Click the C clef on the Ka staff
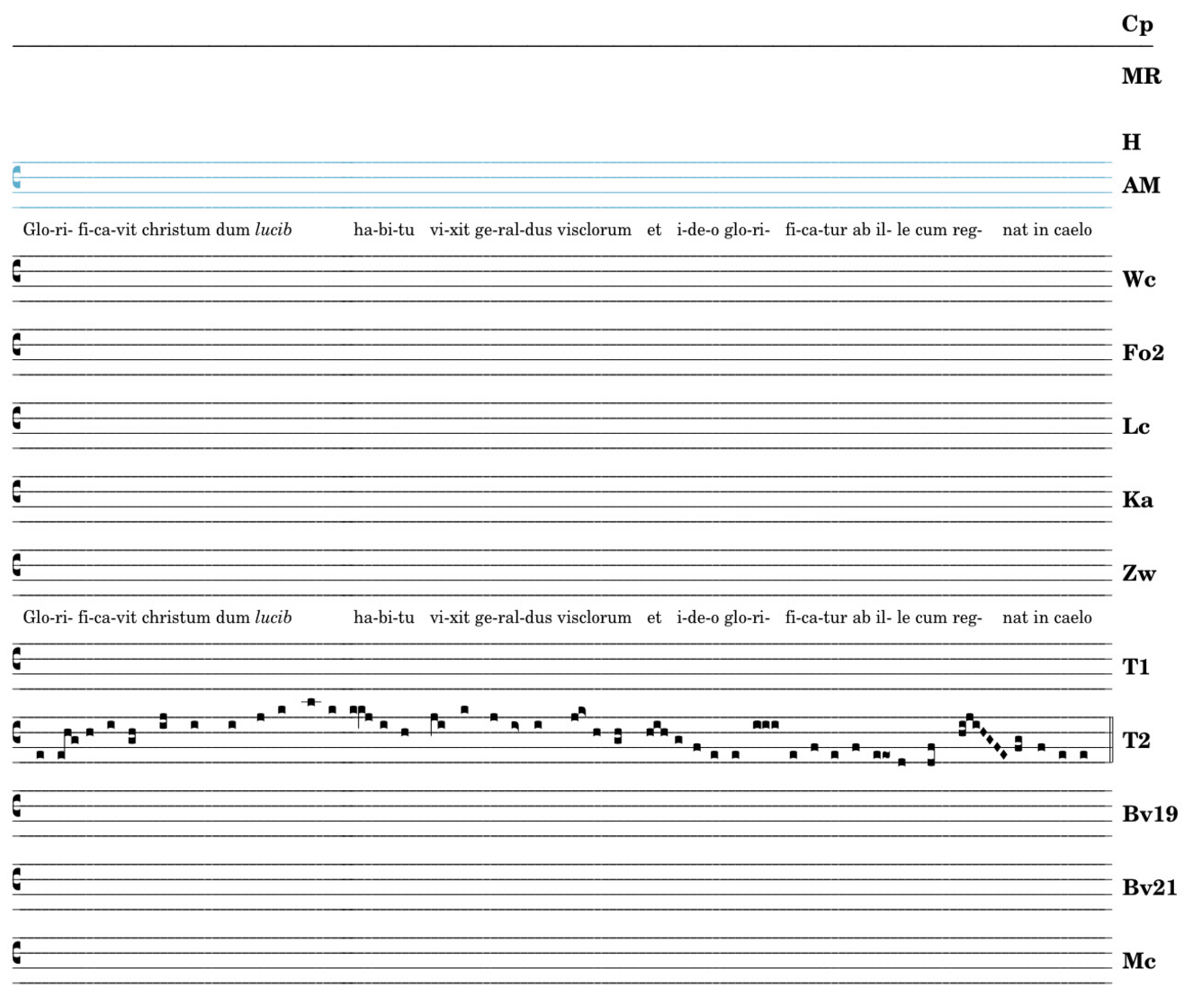1184x1008 pixels. (16, 492)
